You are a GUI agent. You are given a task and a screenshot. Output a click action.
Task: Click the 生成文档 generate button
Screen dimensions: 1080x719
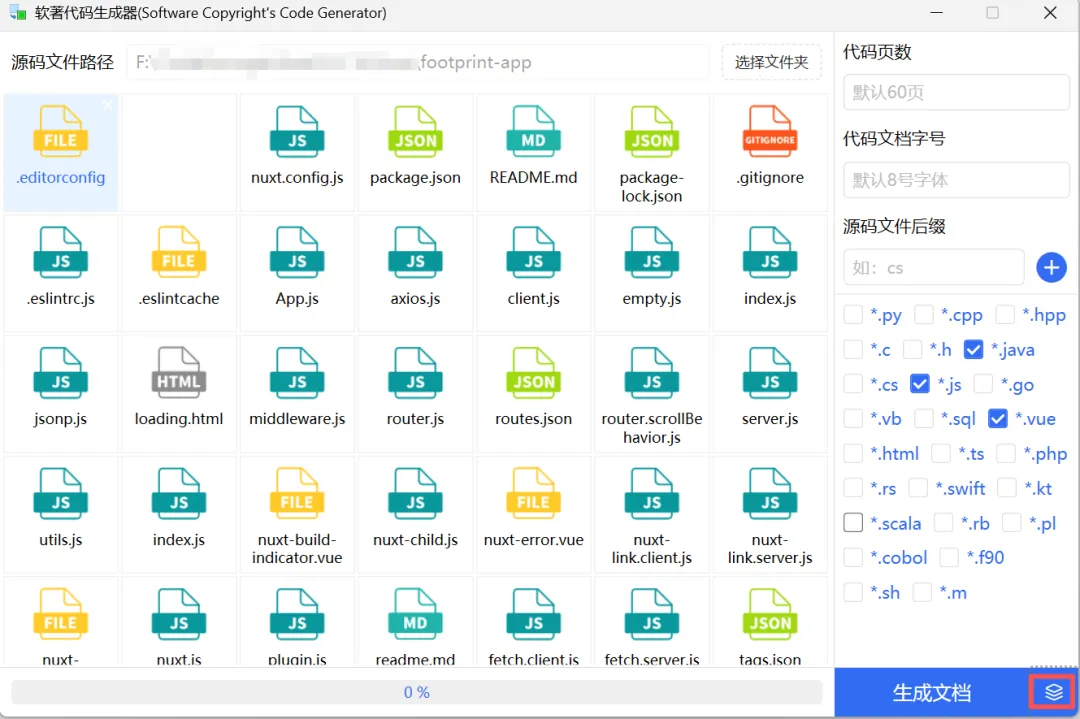pyautogui.click(x=931, y=692)
